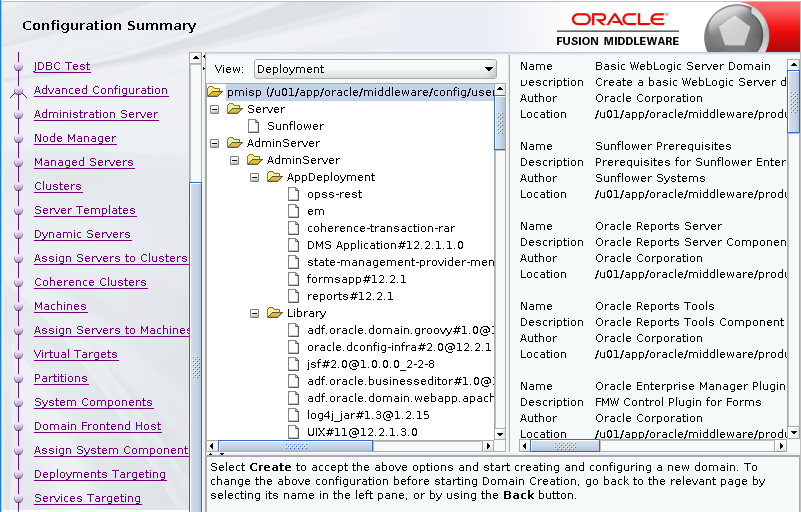Open the Advanced Configuration link
Image resolution: width=801 pixels, height=512 pixels.
[100, 90]
